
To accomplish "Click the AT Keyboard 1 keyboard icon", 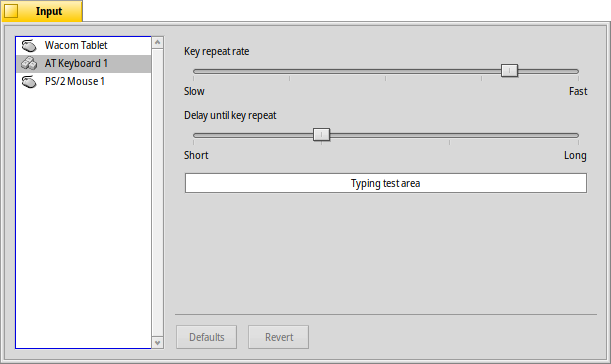I will click(29, 64).
